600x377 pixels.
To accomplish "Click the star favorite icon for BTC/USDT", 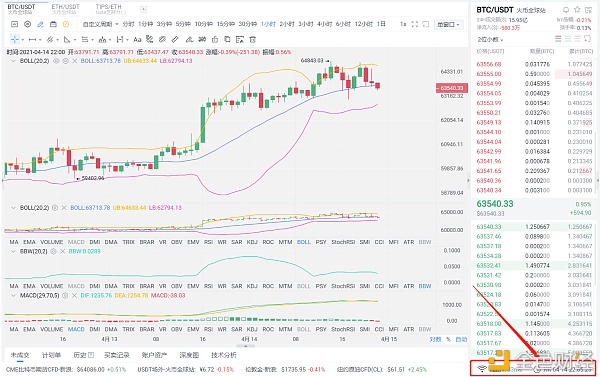I will click(x=577, y=10).
